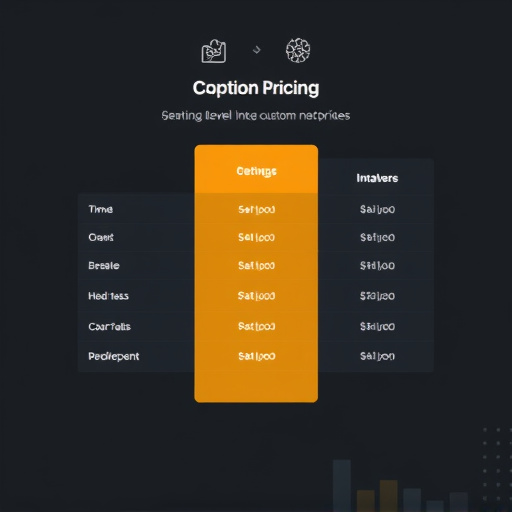Select the orange Cetings column header
This screenshot has height=512, width=512.
coord(256,171)
